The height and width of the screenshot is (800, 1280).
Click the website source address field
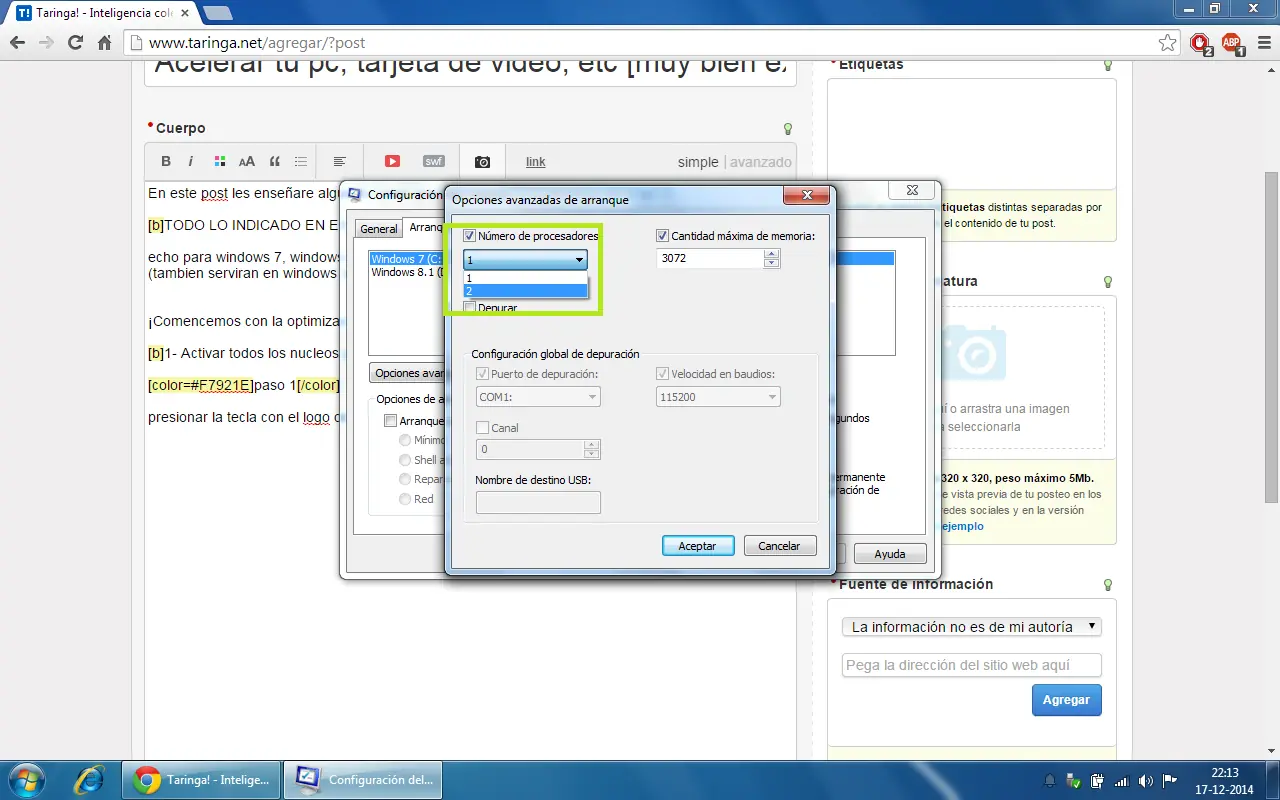coord(972,665)
